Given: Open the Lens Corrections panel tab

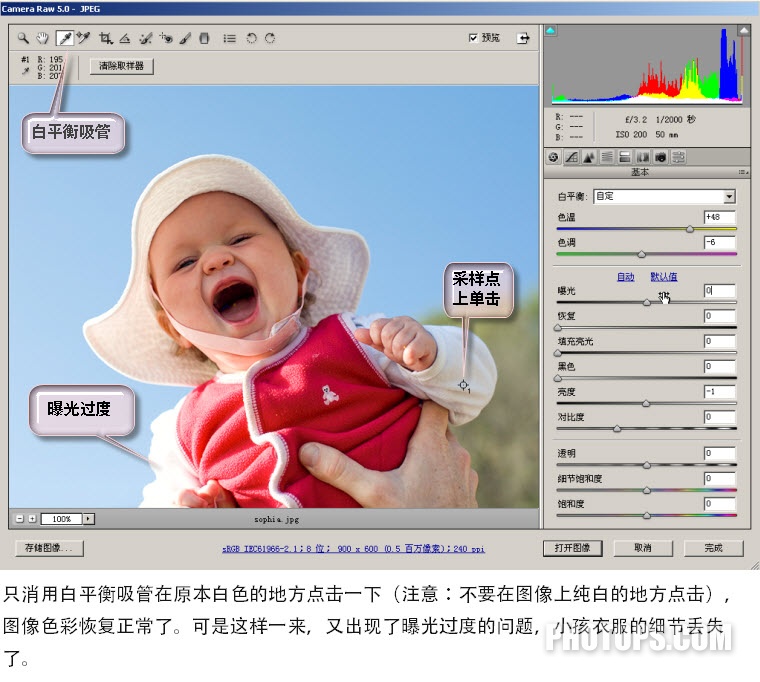Looking at the screenshot, I should click(643, 157).
